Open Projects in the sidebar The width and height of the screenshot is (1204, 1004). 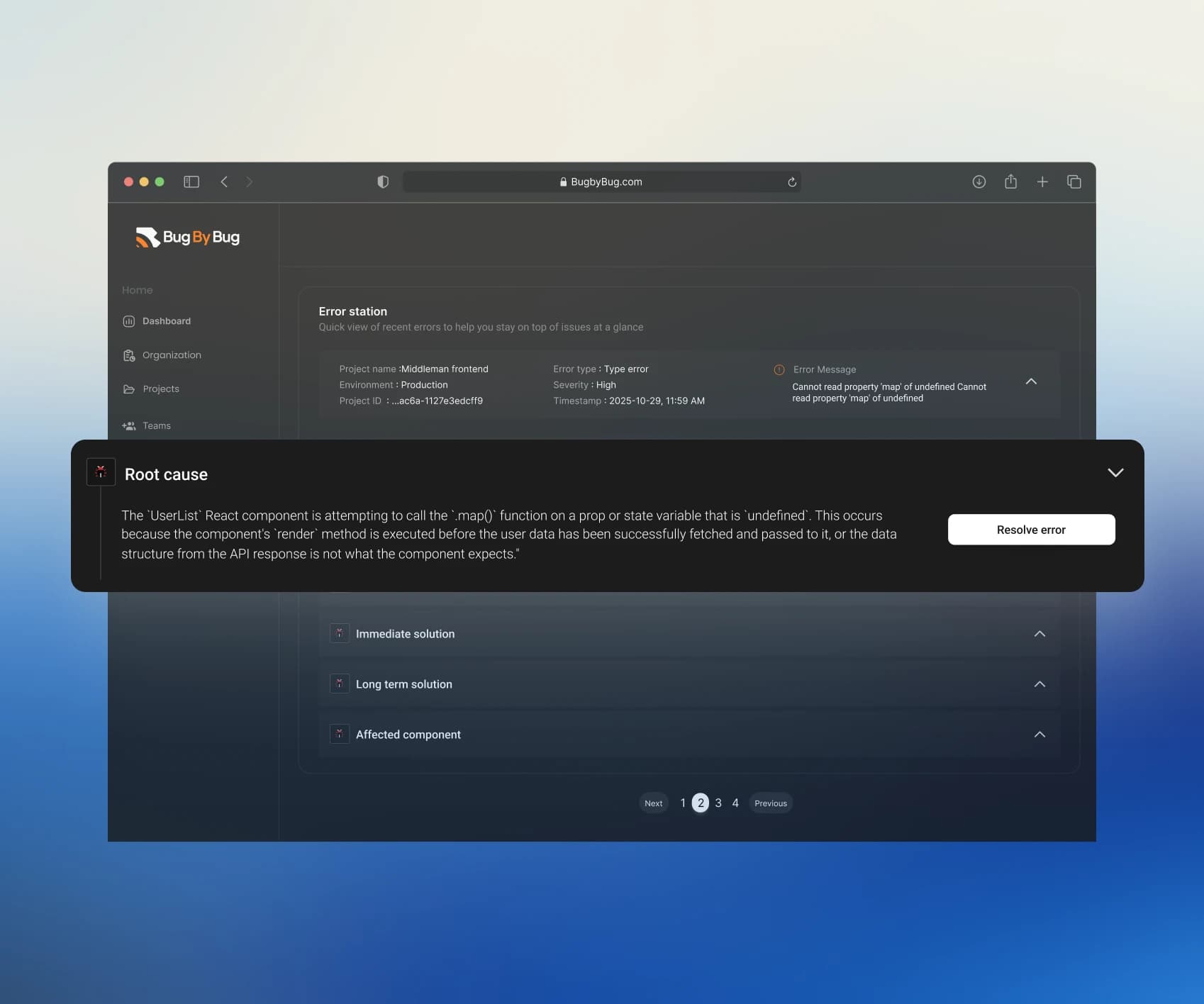point(160,389)
